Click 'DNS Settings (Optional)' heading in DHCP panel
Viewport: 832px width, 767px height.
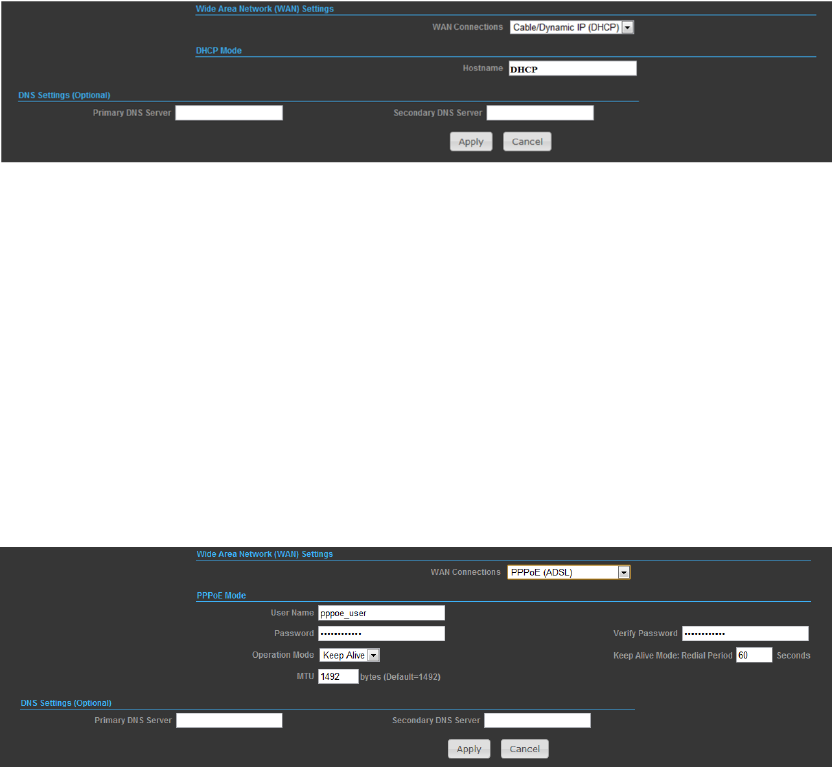click(64, 95)
